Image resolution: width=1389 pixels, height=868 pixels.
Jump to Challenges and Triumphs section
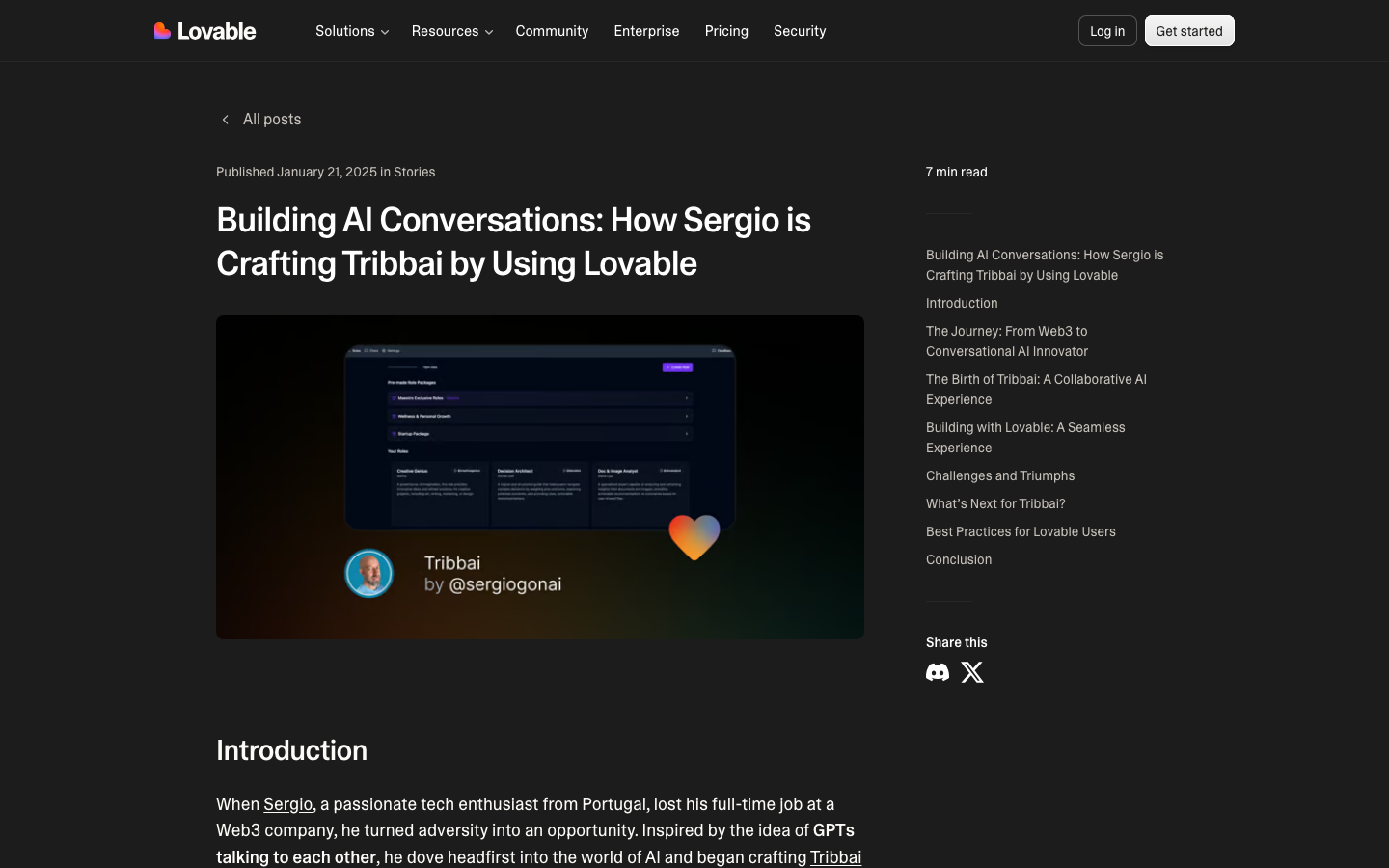click(1000, 475)
